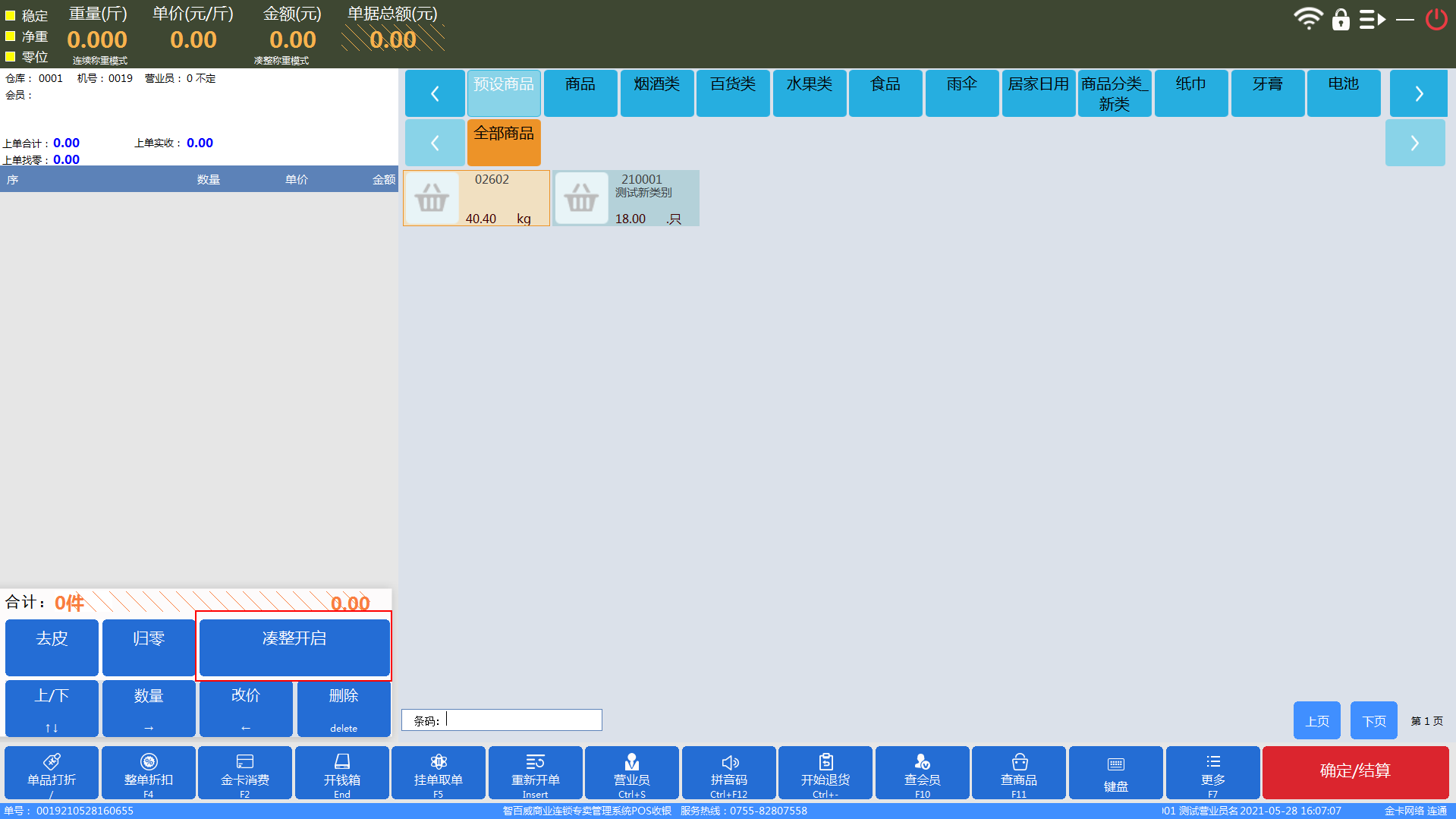Click the lock screen padlock icon
Screen dimensions: 1456x819
pos(1341,19)
